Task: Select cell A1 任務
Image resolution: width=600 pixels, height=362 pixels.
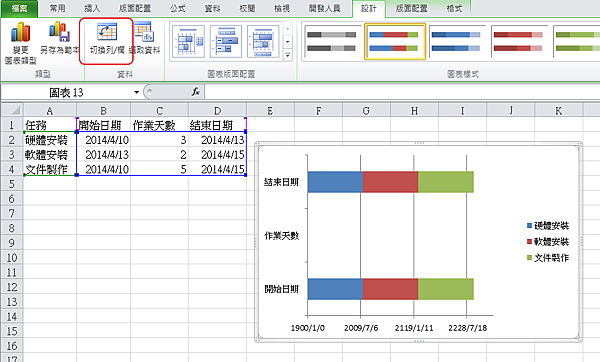Action: tap(50, 125)
